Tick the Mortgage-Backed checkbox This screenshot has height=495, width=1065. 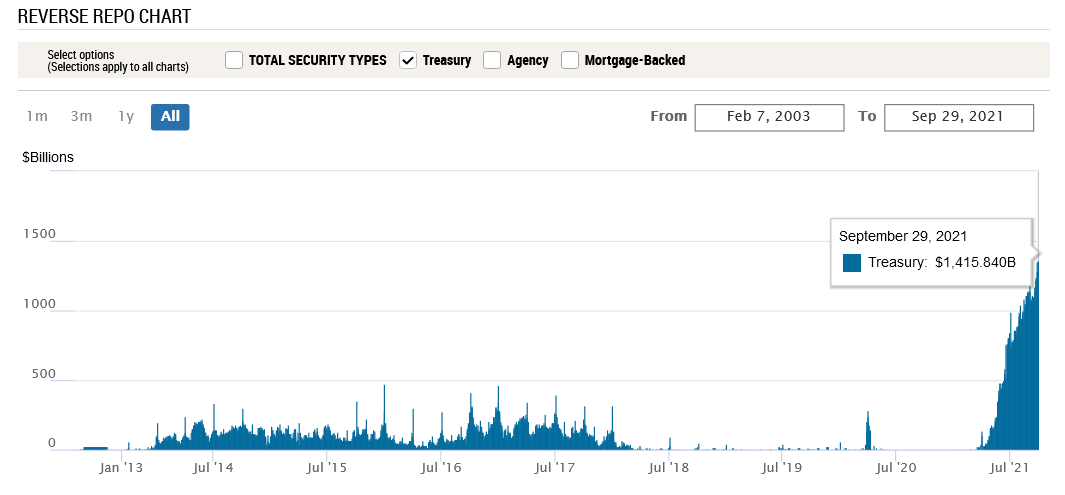570,60
